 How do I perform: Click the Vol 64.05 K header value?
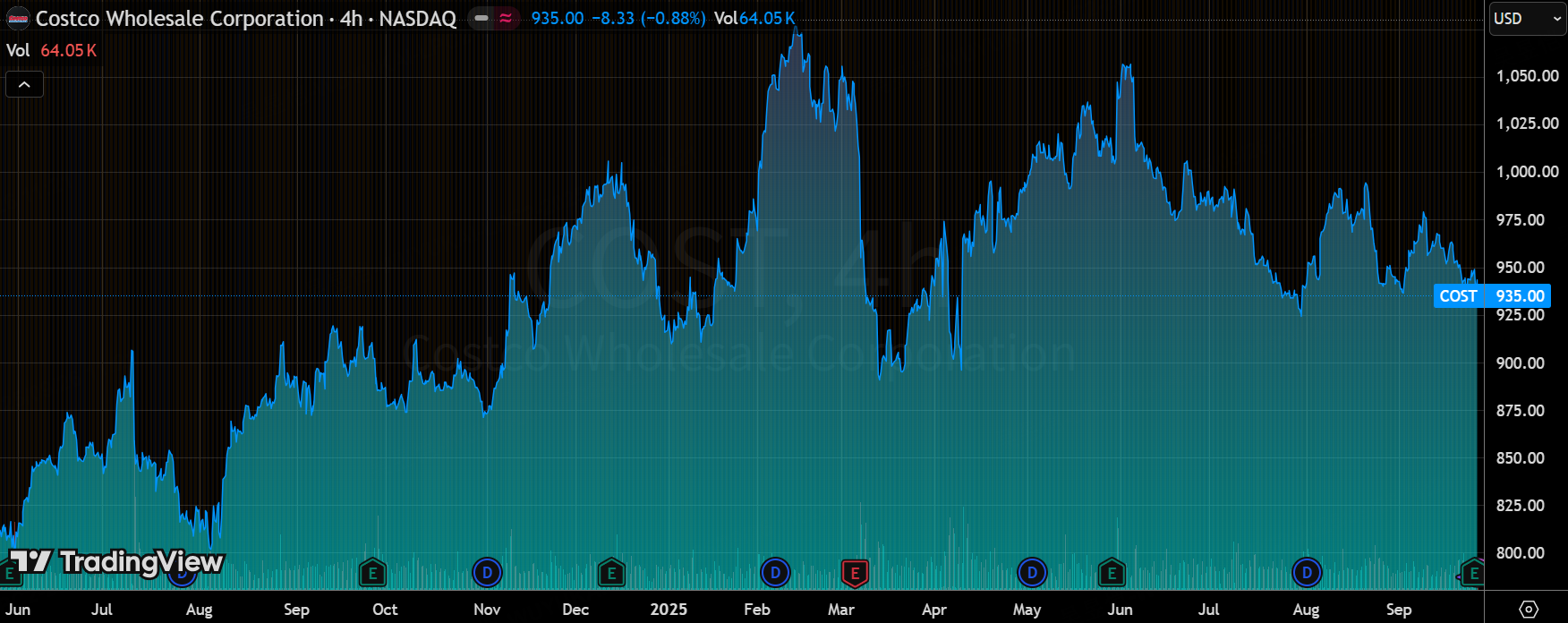(x=754, y=18)
